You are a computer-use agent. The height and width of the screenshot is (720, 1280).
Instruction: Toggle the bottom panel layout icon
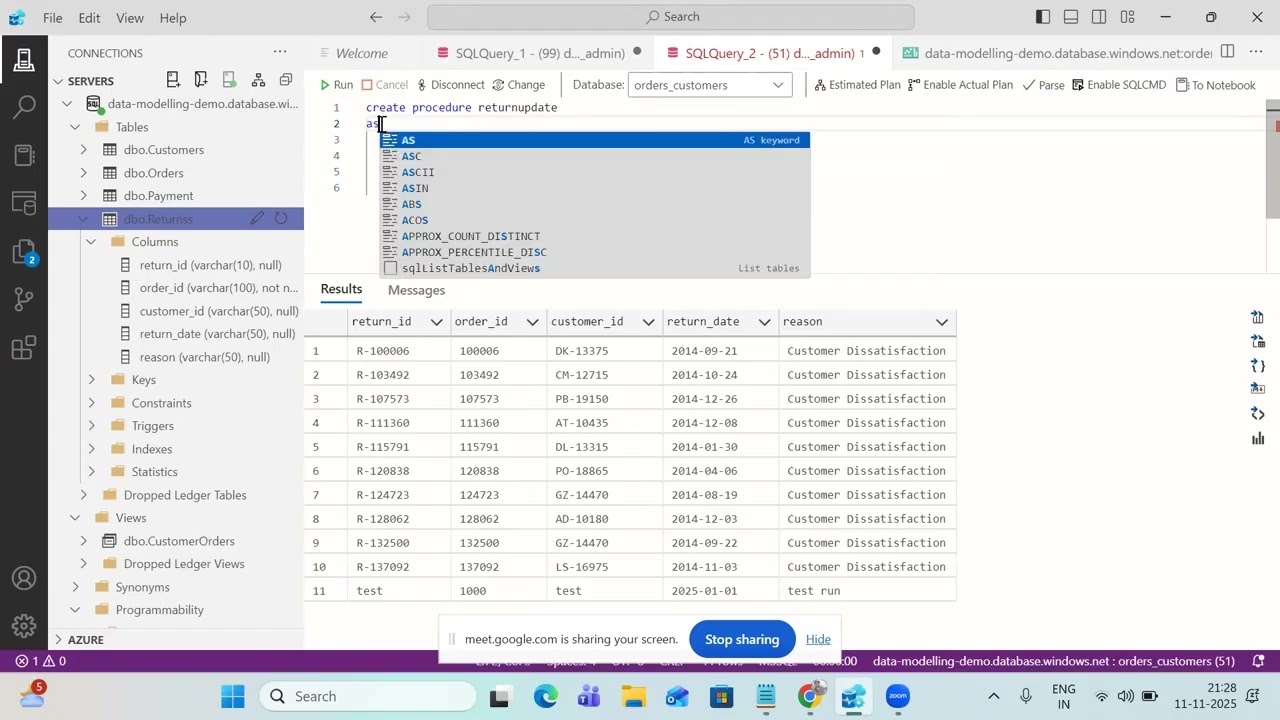1071,17
